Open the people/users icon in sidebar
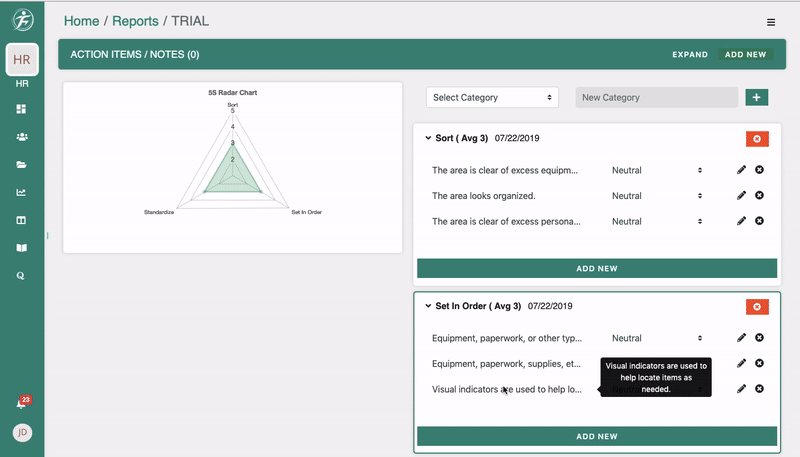This screenshot has width=800, height=457. coord(21,137)
